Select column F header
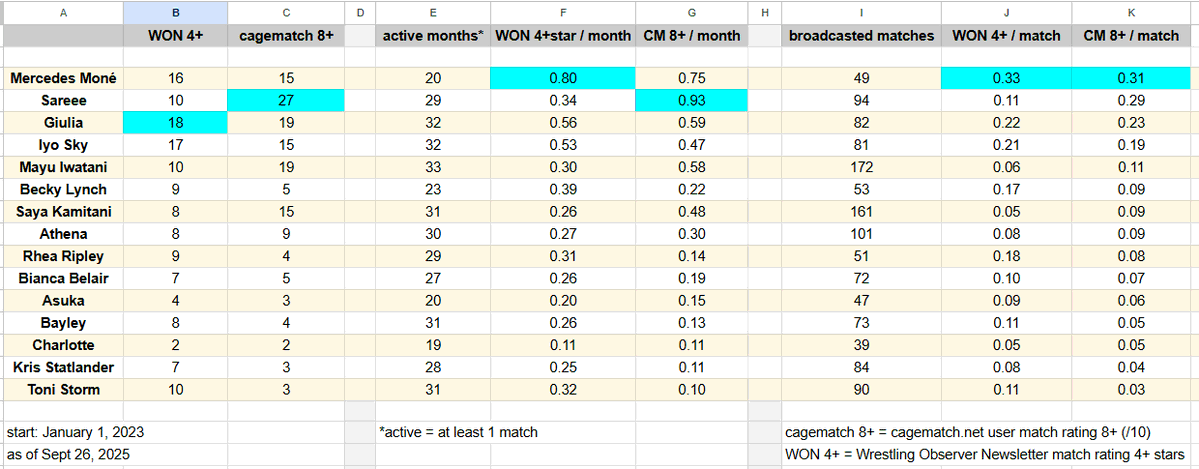Image resolution: width=1199 pixels, height=469 pixels. tap(564, 12)
